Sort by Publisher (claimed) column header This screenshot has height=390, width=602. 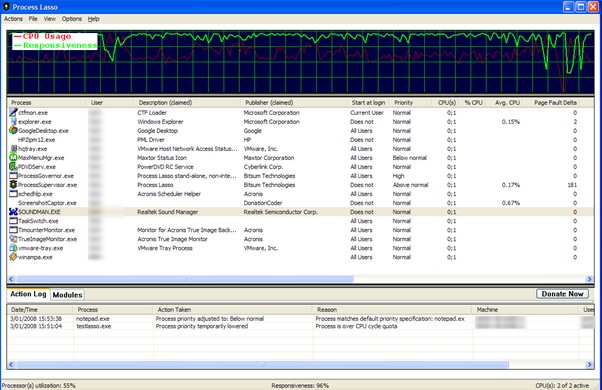click(x=294, y=102)
